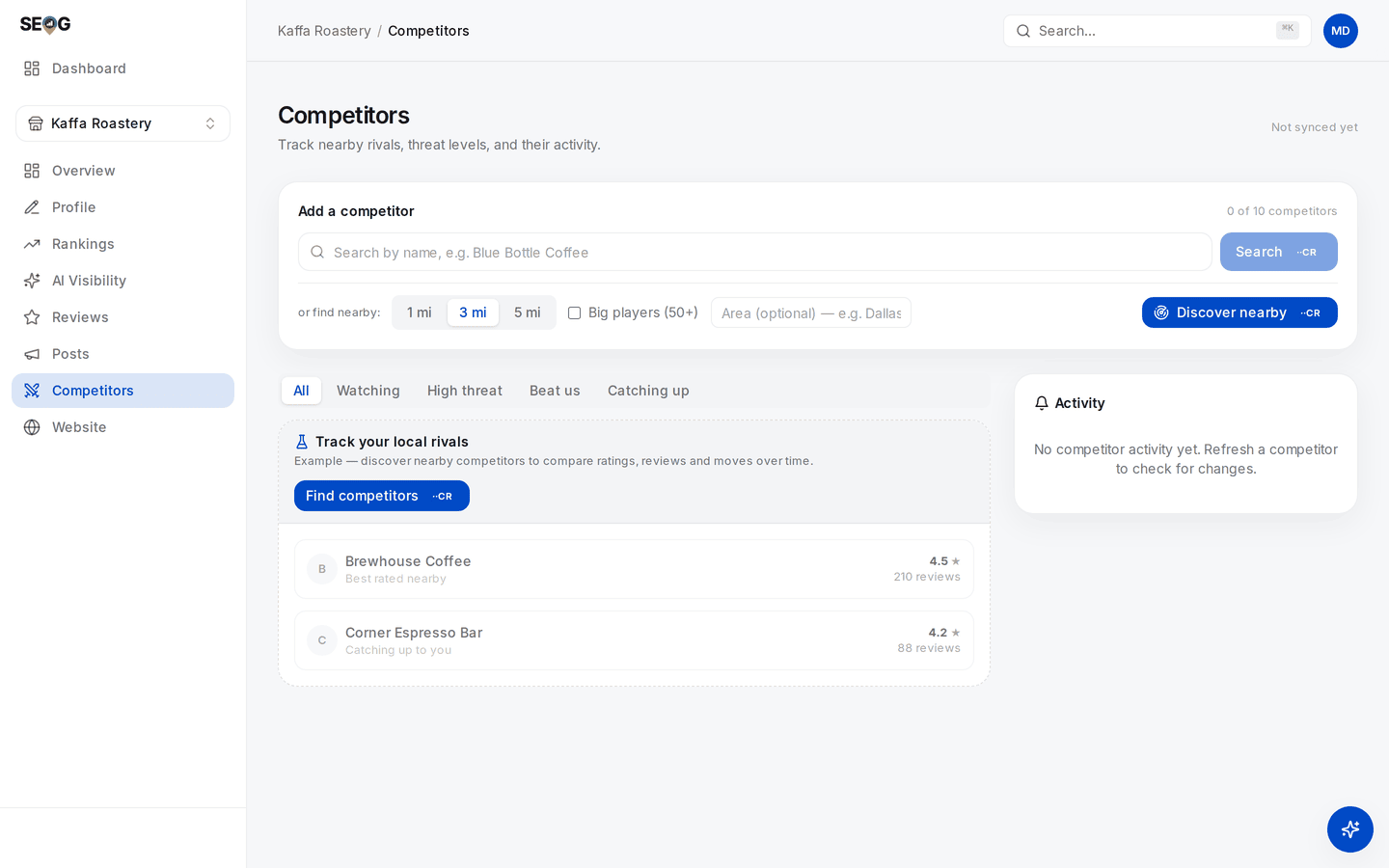Screen dimensions: 1389x868
Task: Click the Profile pencil icon
Action: [x=32, y=207]
